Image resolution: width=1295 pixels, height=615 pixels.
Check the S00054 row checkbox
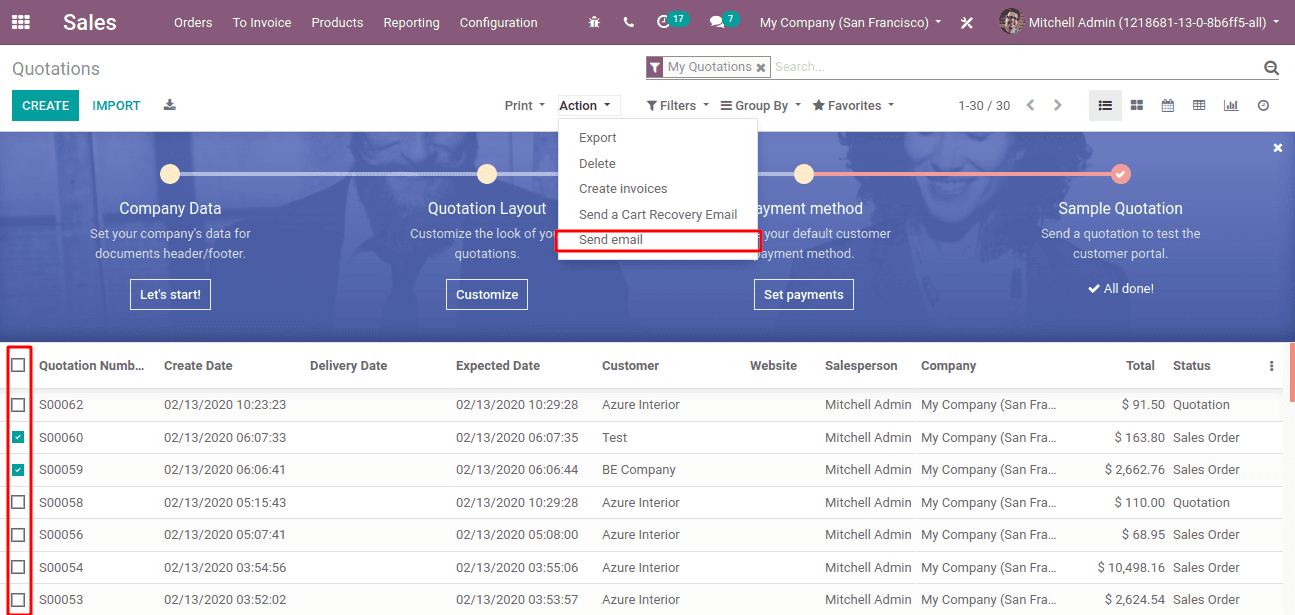(x=18, y=567)
